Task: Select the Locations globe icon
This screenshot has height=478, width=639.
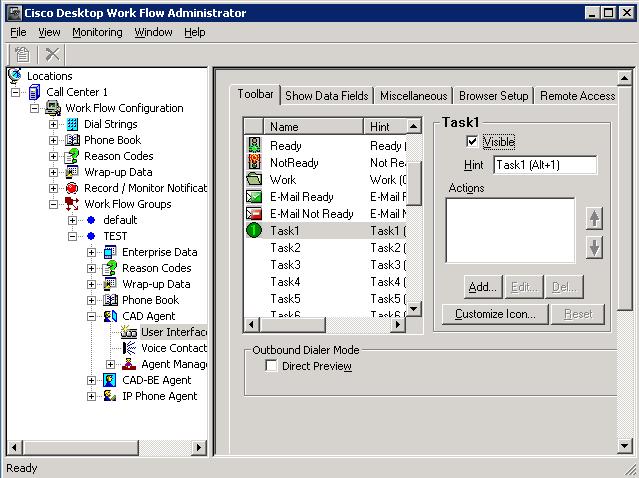Action: click(x=15, y=76)
